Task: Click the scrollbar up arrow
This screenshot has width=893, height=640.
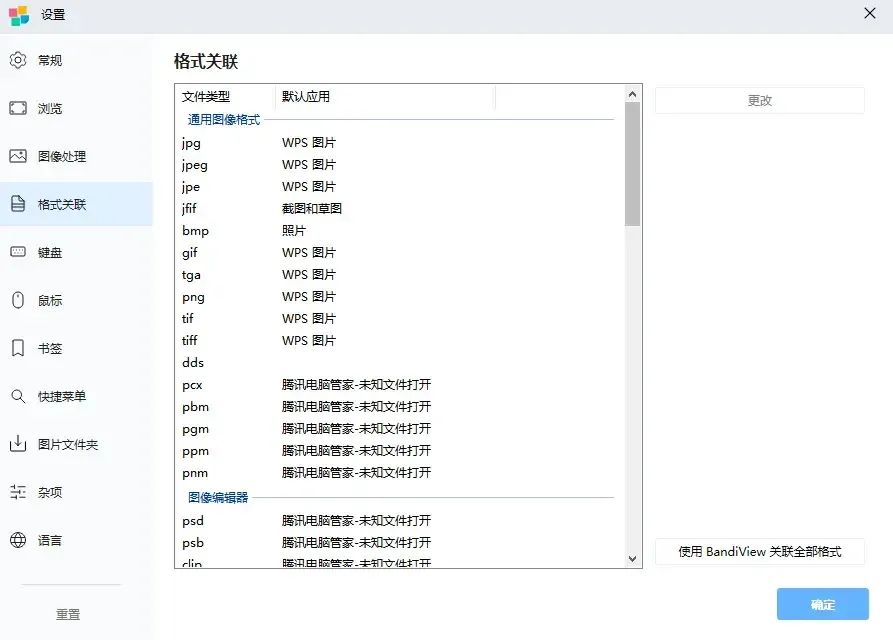Action: pyautogui.click(x=632, y=94)
